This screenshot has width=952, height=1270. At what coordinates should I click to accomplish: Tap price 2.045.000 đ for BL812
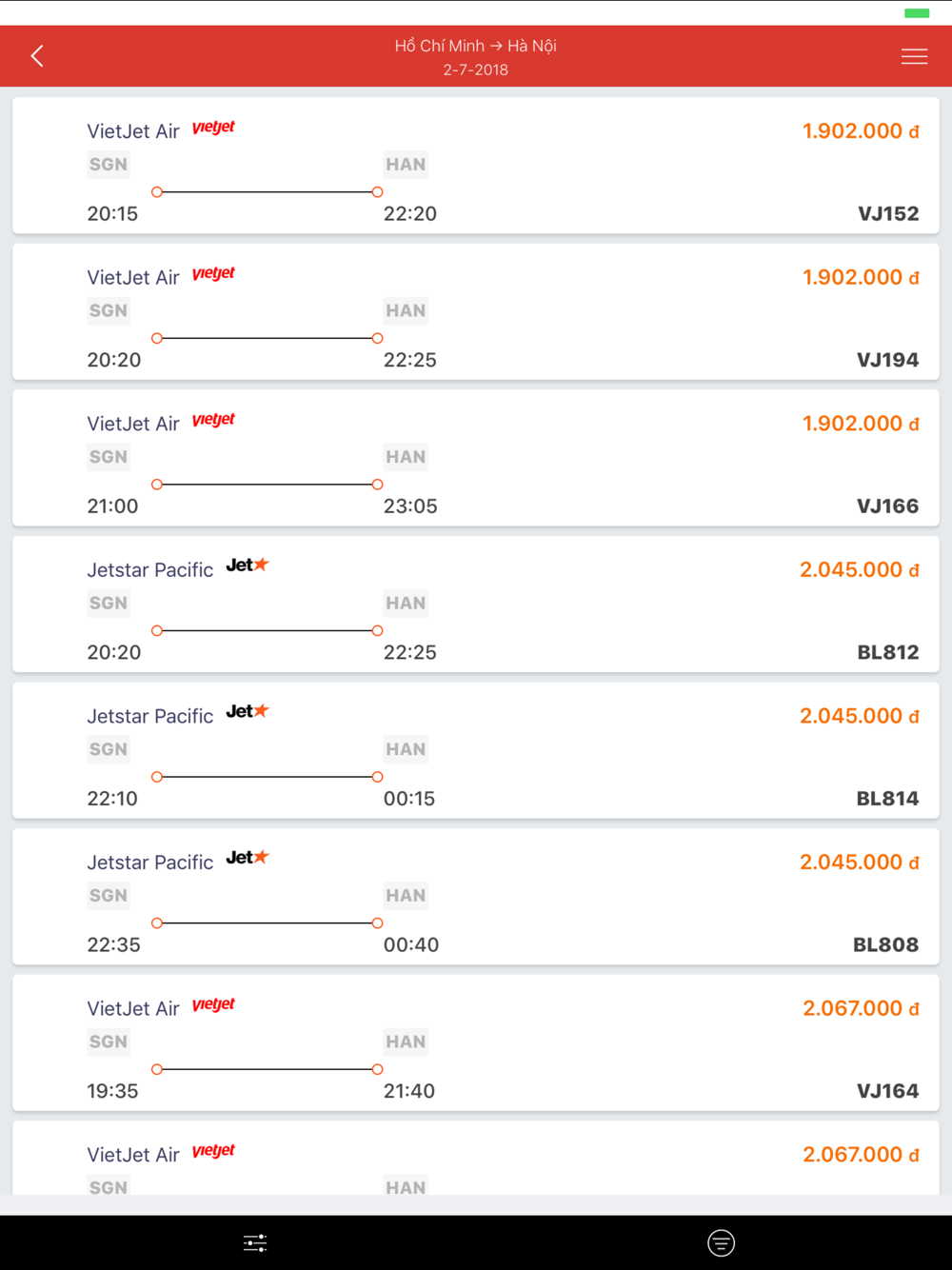(x=860, y=569)
